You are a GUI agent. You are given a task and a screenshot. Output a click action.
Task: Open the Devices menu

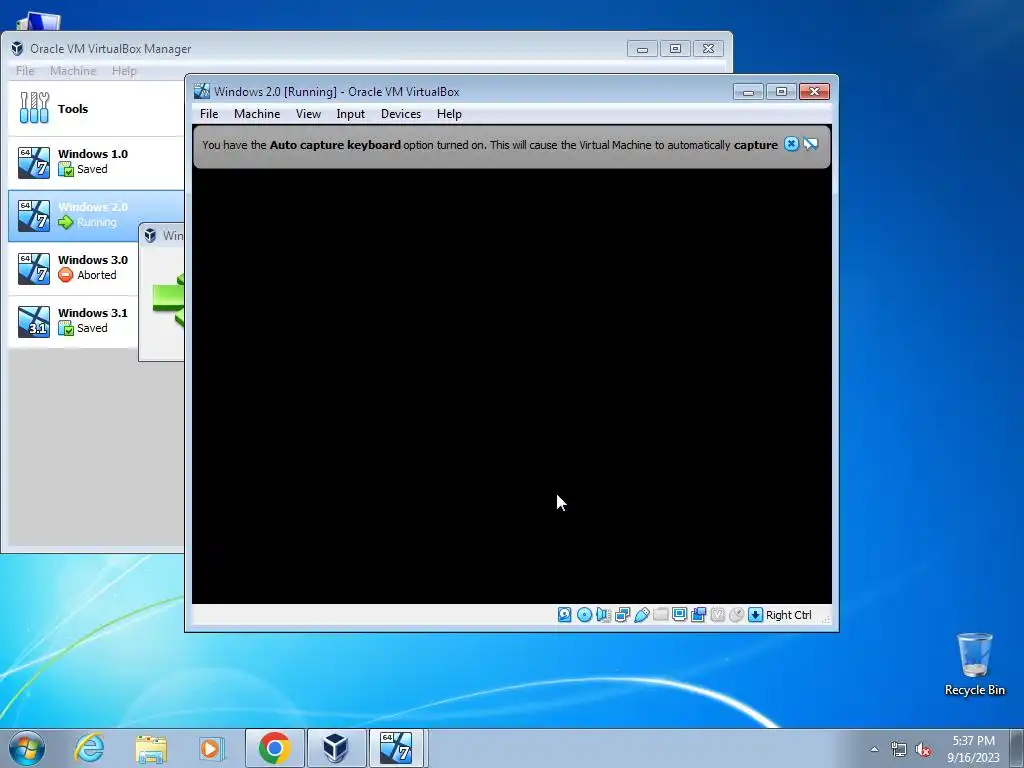point(400,114)
